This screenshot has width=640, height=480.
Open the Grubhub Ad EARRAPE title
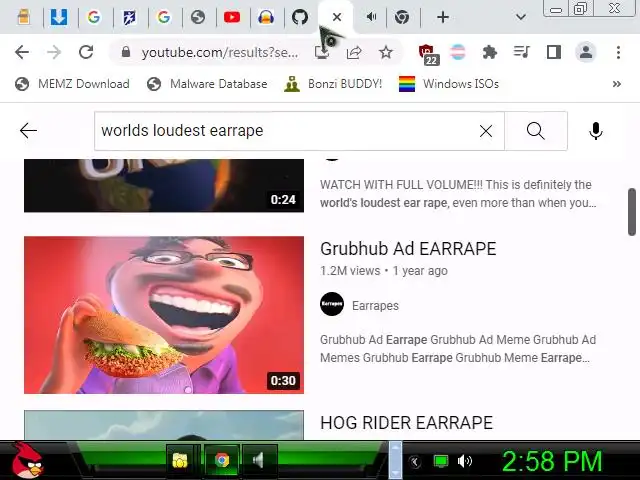pyautogui.click(x=408, y=249)
